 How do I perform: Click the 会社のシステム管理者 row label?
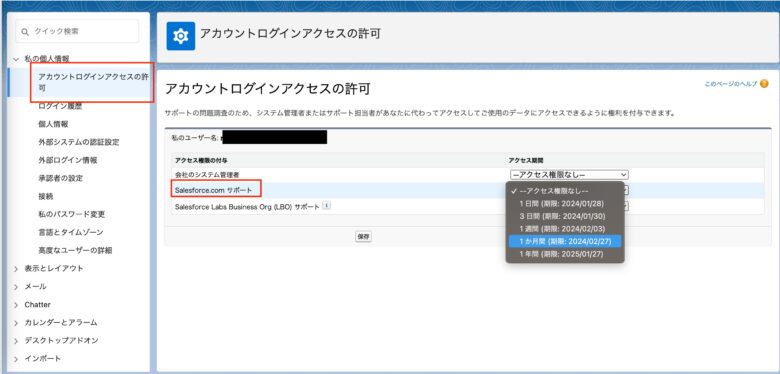coord(207,175)
